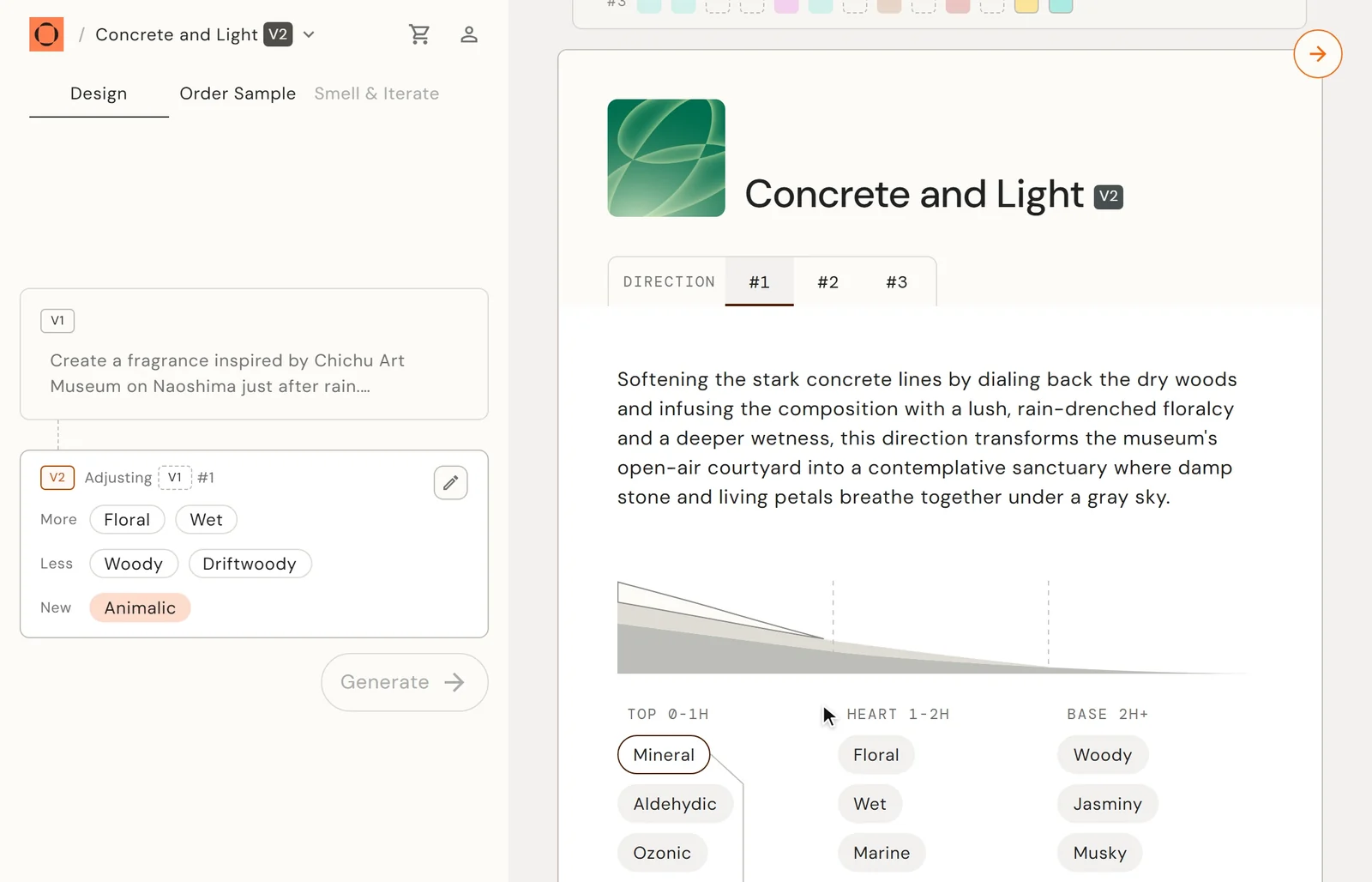Select the Ozonic top note chip
The height and width of the screenshot is (882, 1372).
[x=662, y=853]
